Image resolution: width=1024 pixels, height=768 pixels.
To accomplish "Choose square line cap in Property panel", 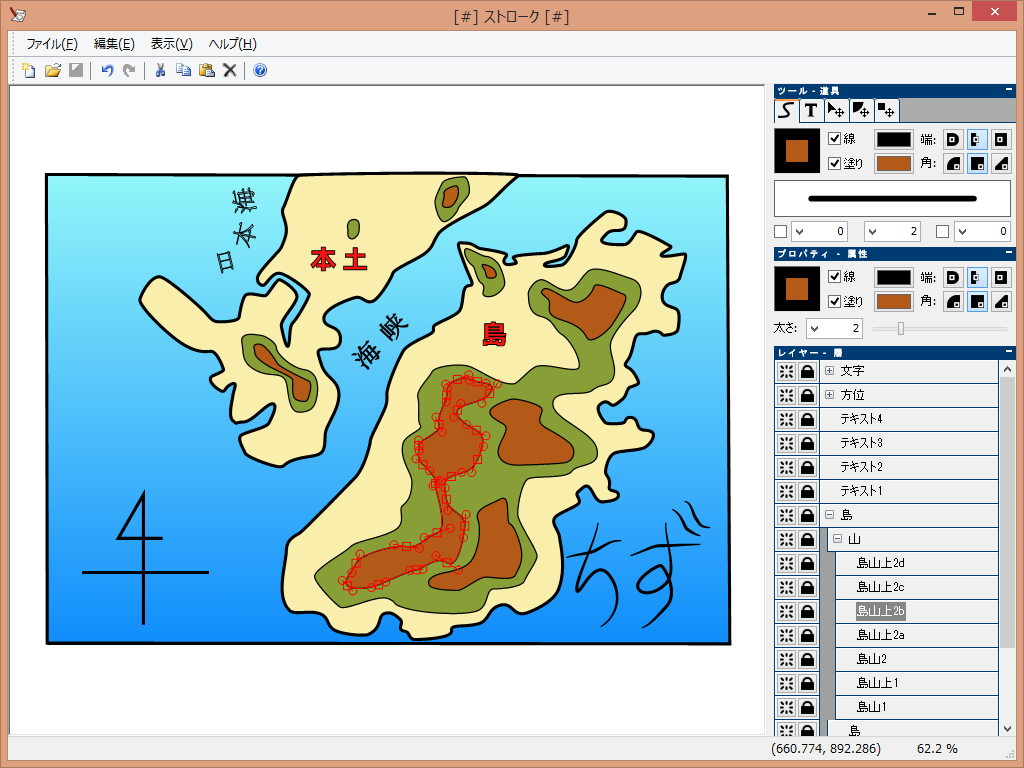I will 1001,278.
